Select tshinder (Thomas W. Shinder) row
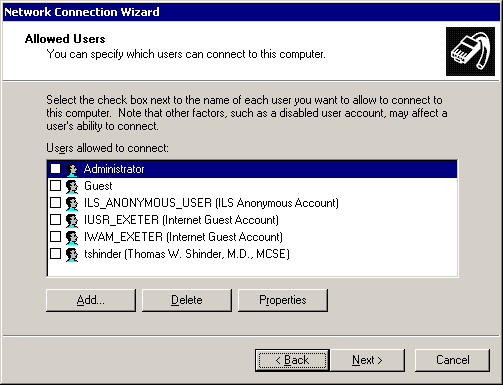Image resolution: width=503 pixels, height=385 pixels. point(187,254)
